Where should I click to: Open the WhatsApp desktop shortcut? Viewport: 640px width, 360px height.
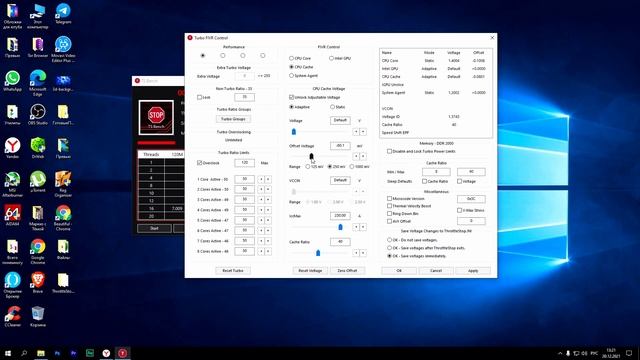pos(13,81)
